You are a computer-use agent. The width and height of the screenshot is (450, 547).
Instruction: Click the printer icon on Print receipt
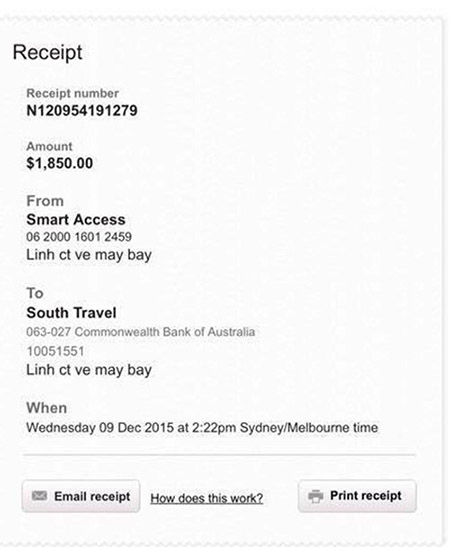click(316, 496)
